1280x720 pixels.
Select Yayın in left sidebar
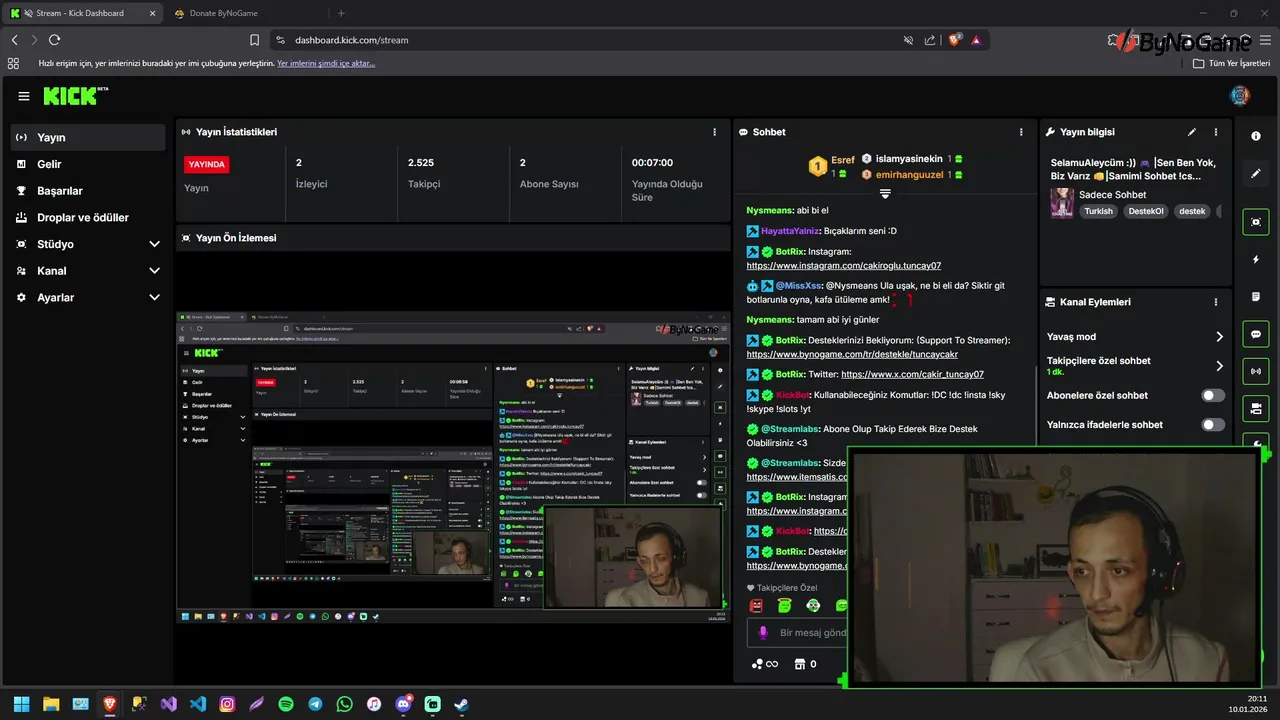point(88,137)
